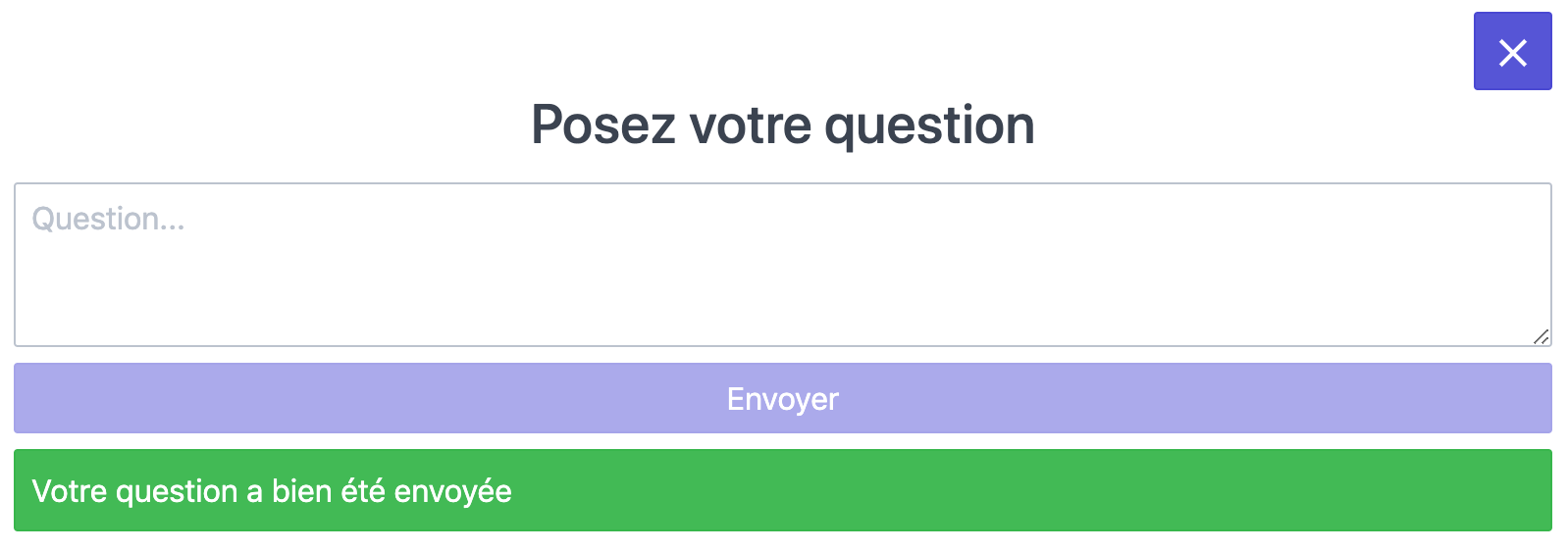Click the empty middle of the question box
The width and height of the screenshot is (1568, 551).
pyautogui.click(x=782, y=270)
